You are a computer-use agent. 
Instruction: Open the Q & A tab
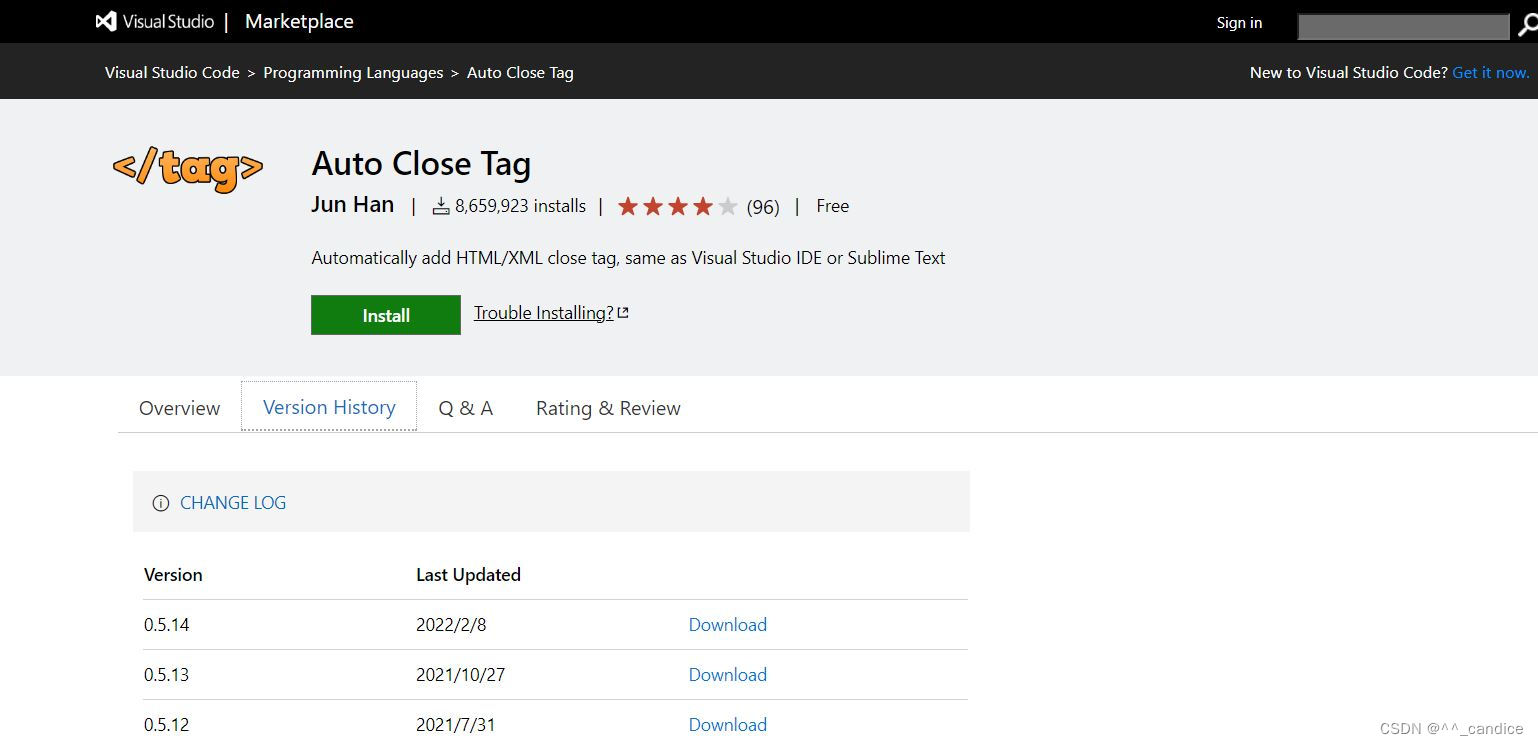pyautogui.click(x=466, y=408)
